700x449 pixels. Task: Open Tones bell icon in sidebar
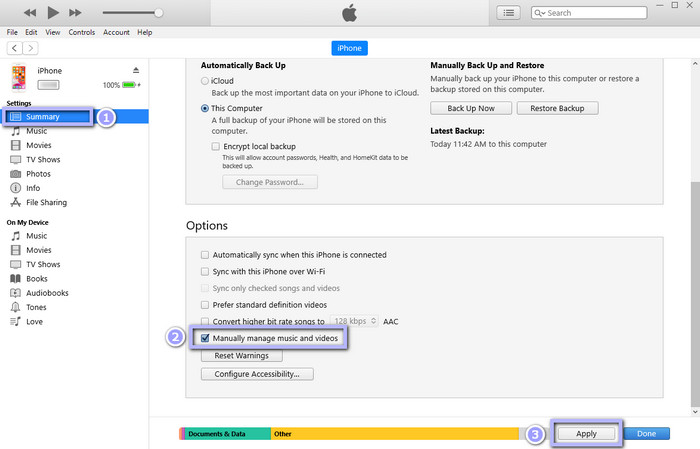click(16, 307)
